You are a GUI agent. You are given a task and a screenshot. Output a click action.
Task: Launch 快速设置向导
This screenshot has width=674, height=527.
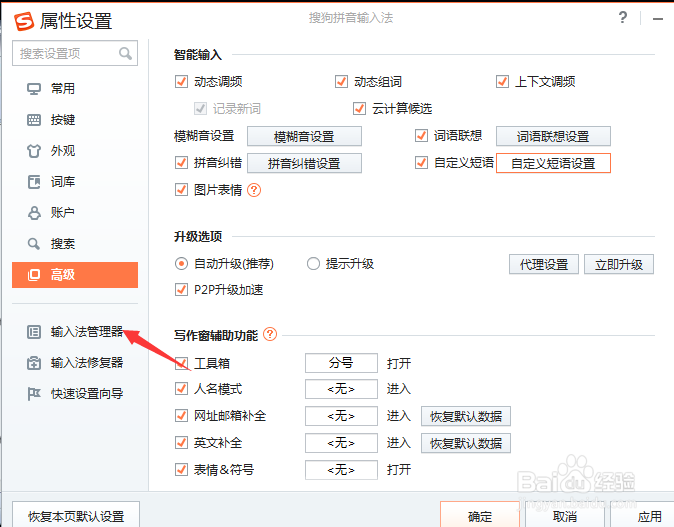(x=75, y=394)
